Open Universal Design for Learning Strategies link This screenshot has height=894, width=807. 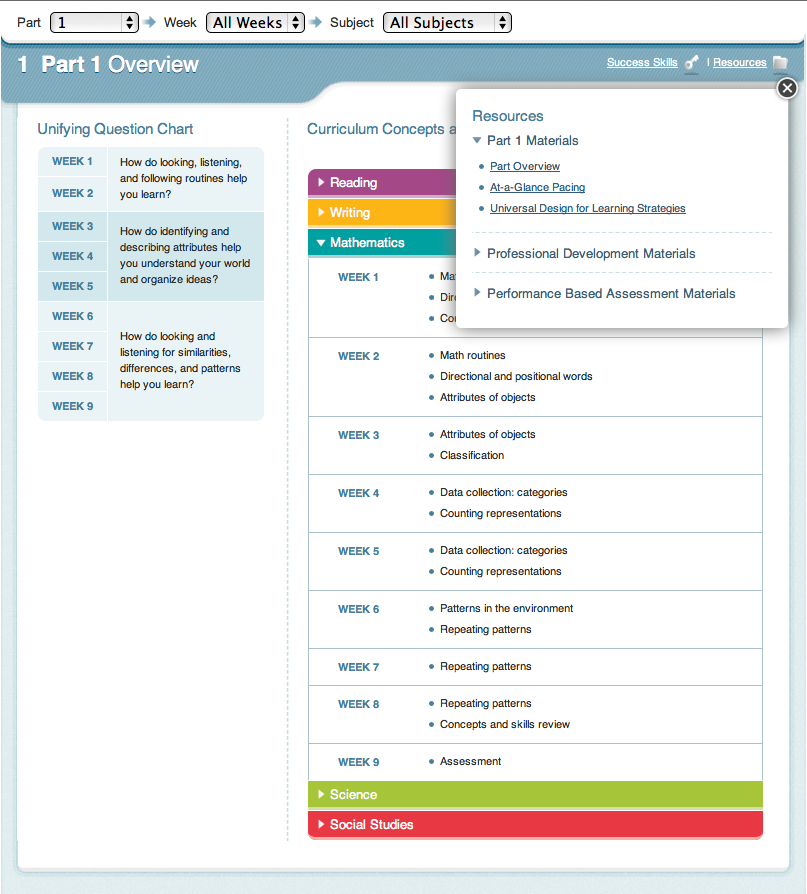pyautogui.click(x=587, y=208)
